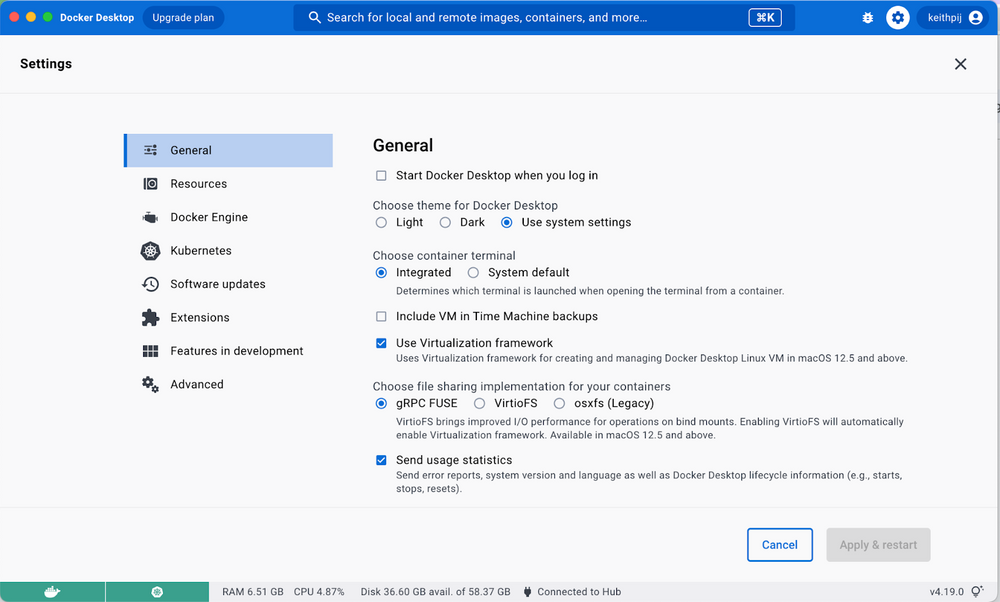Open the Extensions settings section

201,317
